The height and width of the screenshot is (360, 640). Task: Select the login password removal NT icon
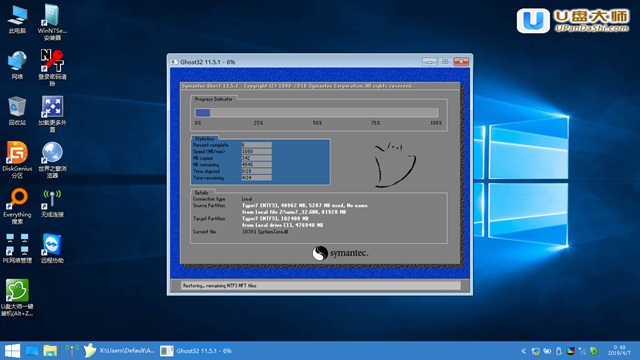click(x=52, y=68)
